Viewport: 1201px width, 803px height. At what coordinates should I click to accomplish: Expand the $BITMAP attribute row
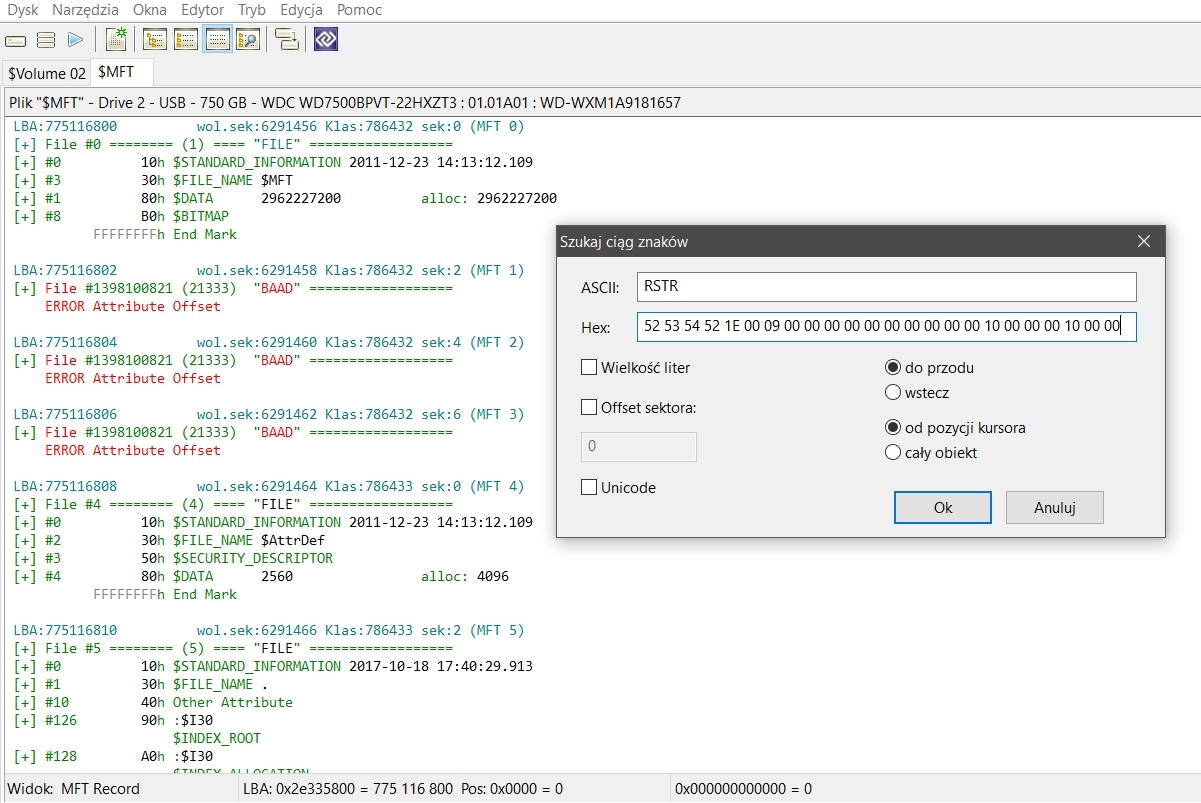tap(26, 216)
